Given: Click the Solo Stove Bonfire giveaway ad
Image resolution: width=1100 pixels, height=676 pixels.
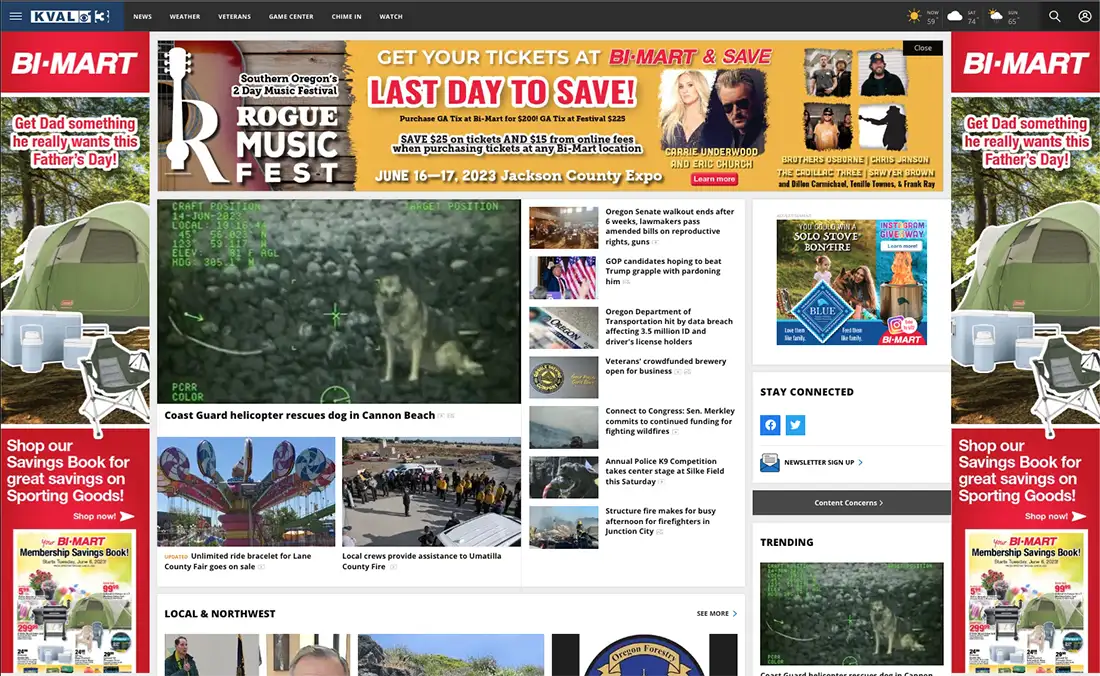Looking at the screenshot, I should (852, 282).
